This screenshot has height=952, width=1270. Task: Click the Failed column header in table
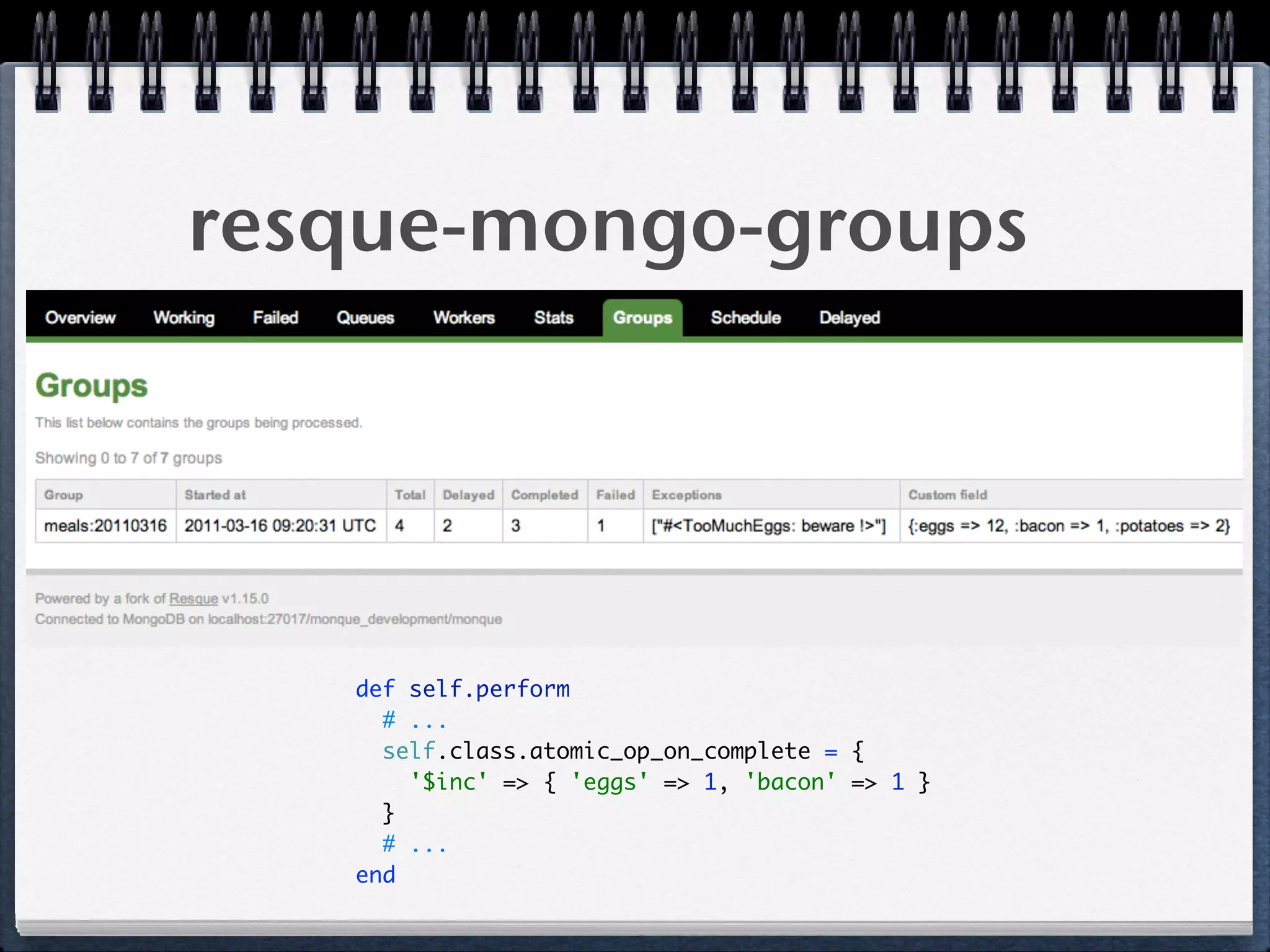[615, 495]
